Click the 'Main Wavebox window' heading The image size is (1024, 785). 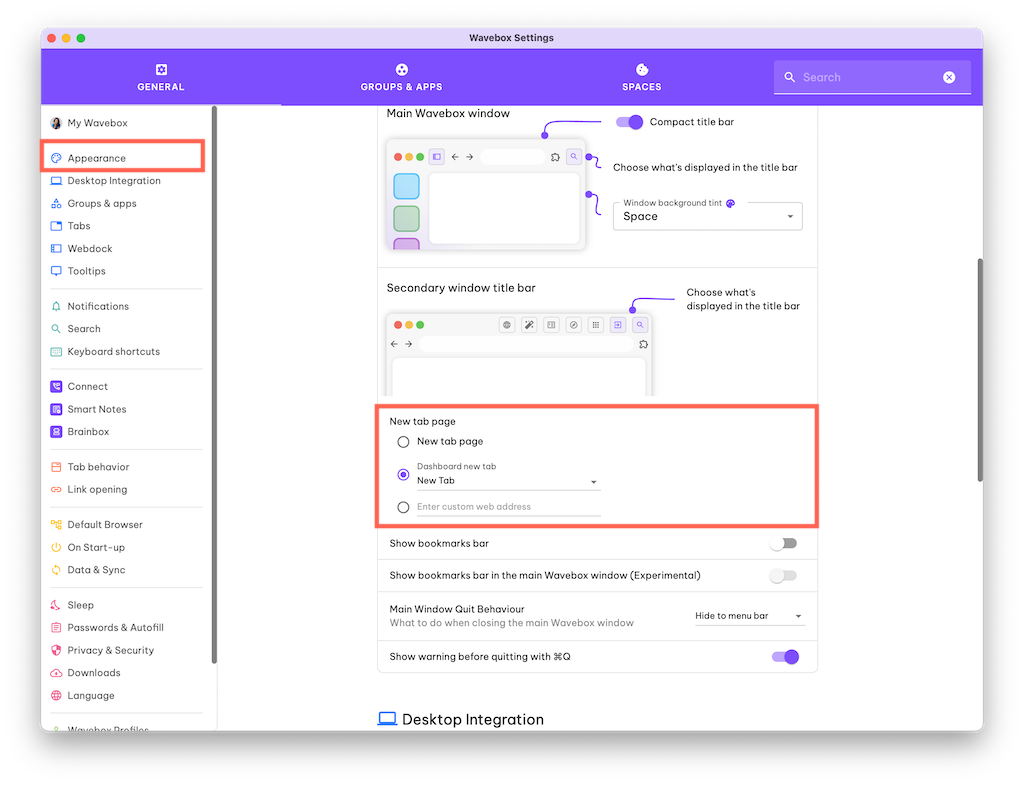(x=448, y=114)
